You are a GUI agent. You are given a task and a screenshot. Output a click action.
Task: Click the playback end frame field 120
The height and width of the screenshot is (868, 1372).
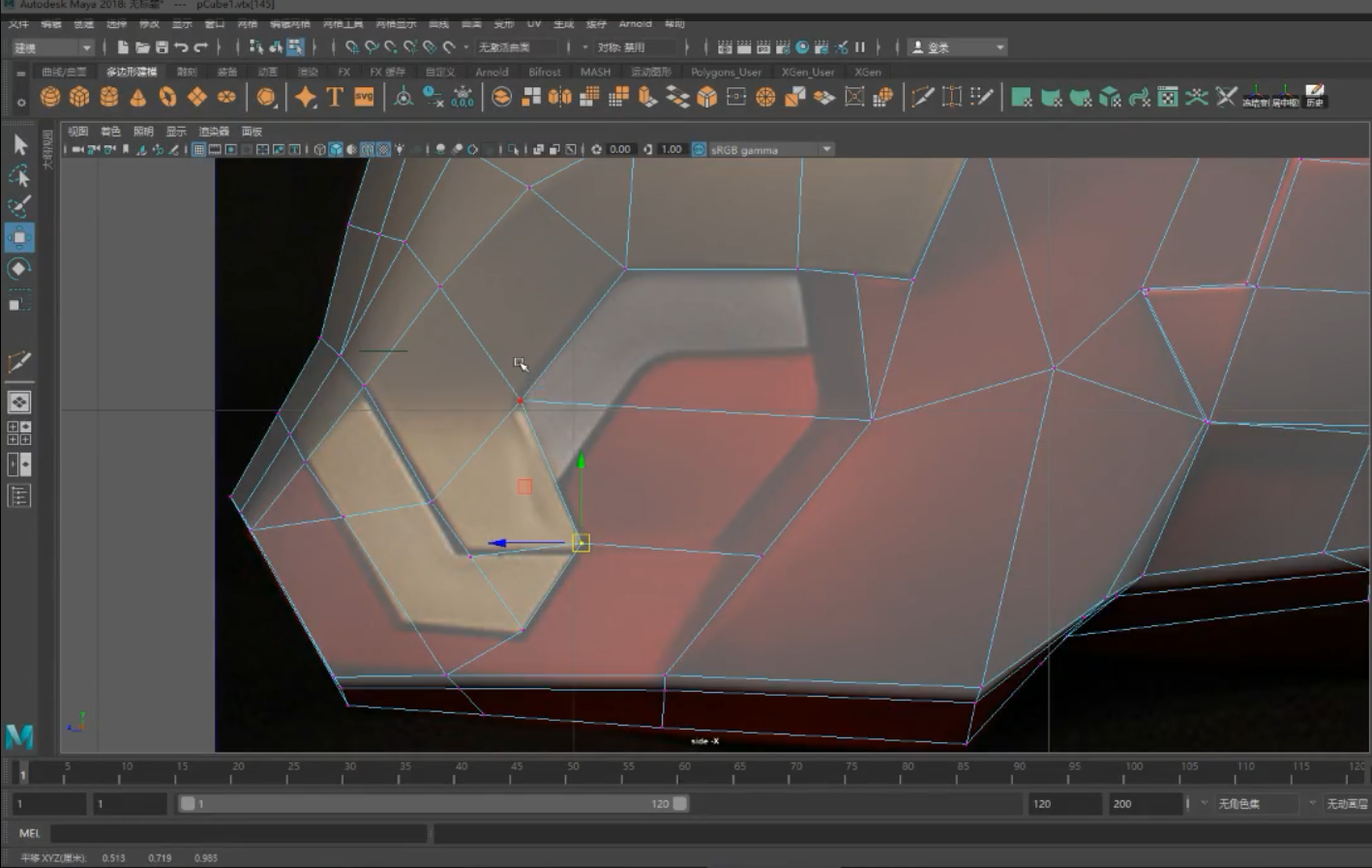[x=1064, y=803]
